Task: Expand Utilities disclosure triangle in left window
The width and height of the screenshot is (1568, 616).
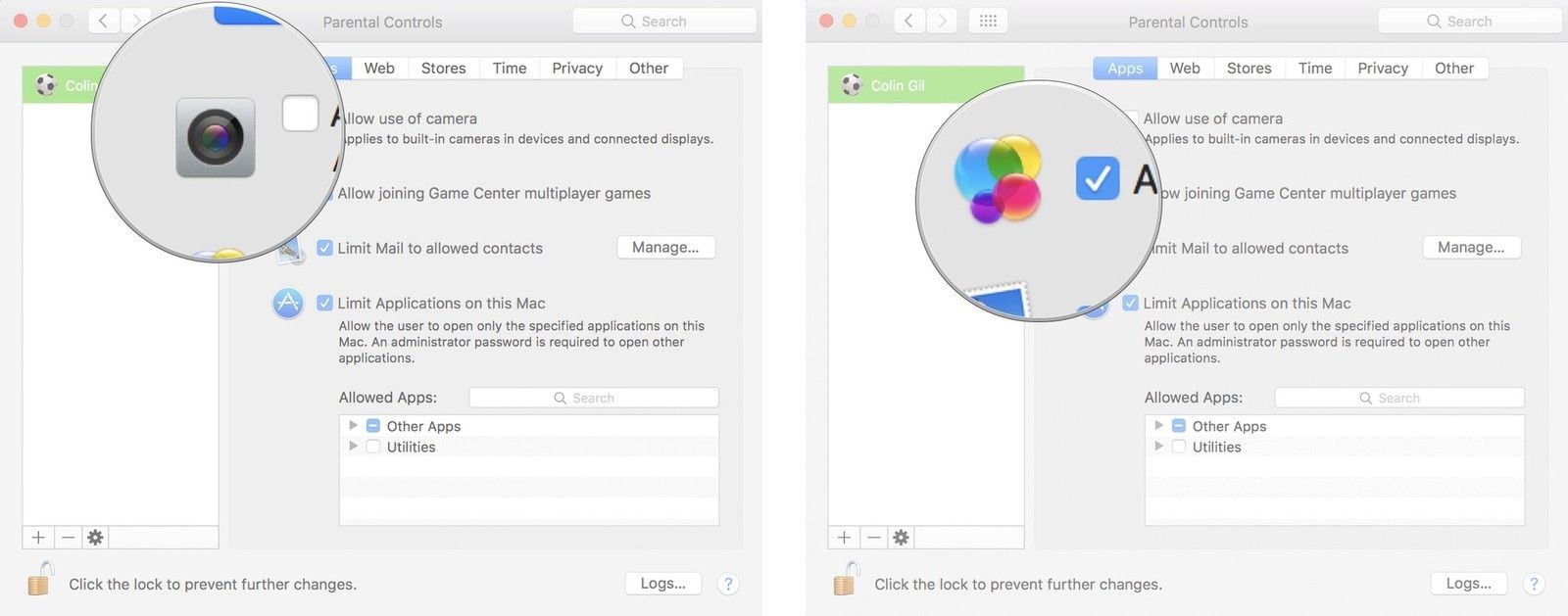Action: [353, 447]
